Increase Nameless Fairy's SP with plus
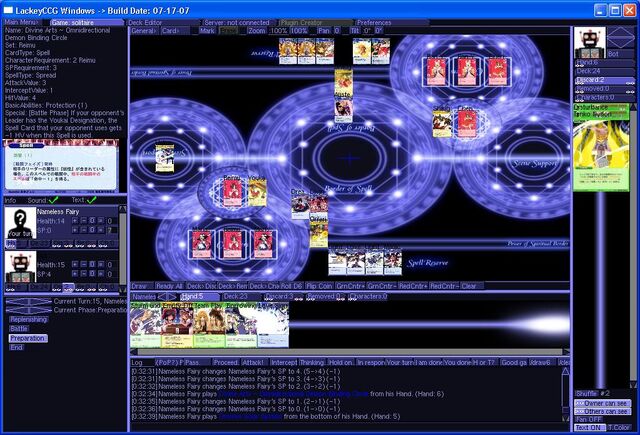640x435 pixels. [x=75, y=230]
